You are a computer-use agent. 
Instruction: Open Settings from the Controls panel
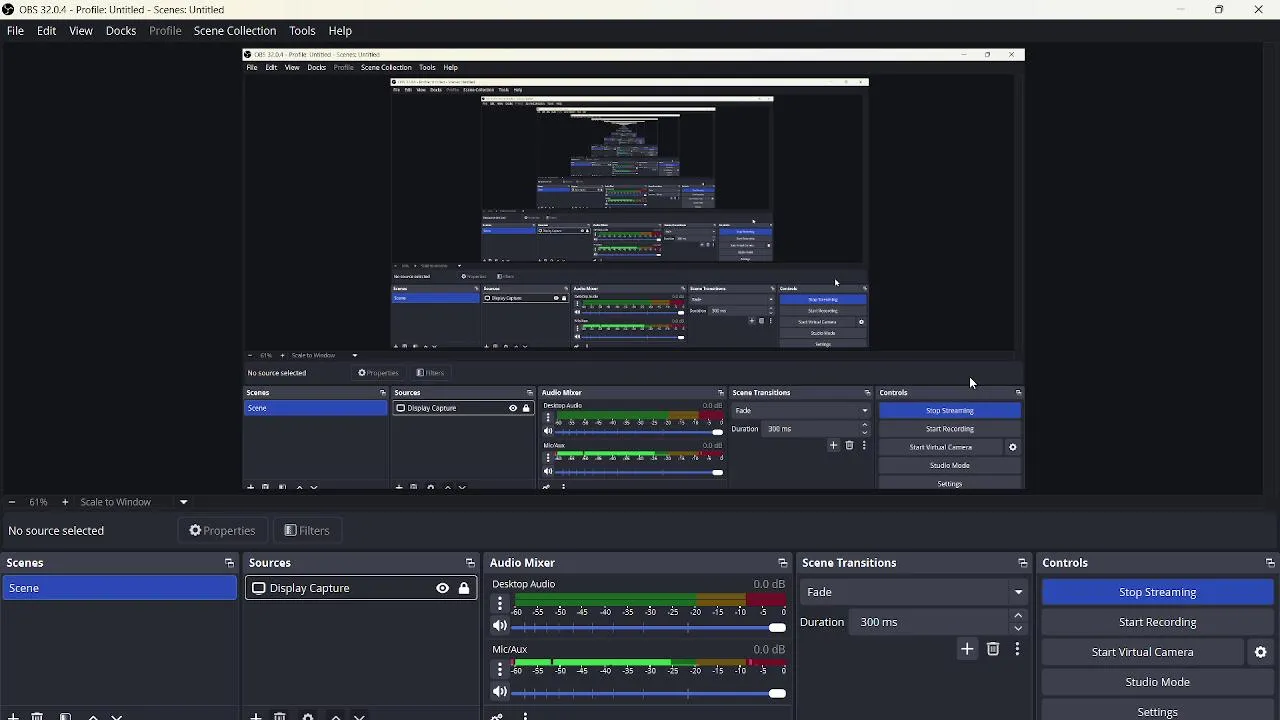(x=1157, y=711)
